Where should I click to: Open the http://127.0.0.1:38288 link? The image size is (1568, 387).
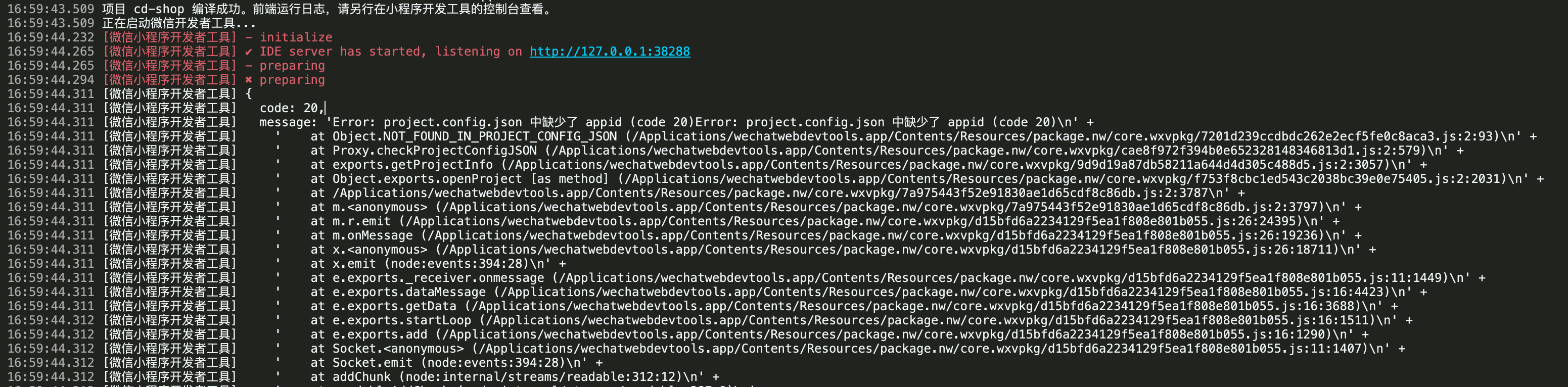pyautogui.click(x=609, y=52)
